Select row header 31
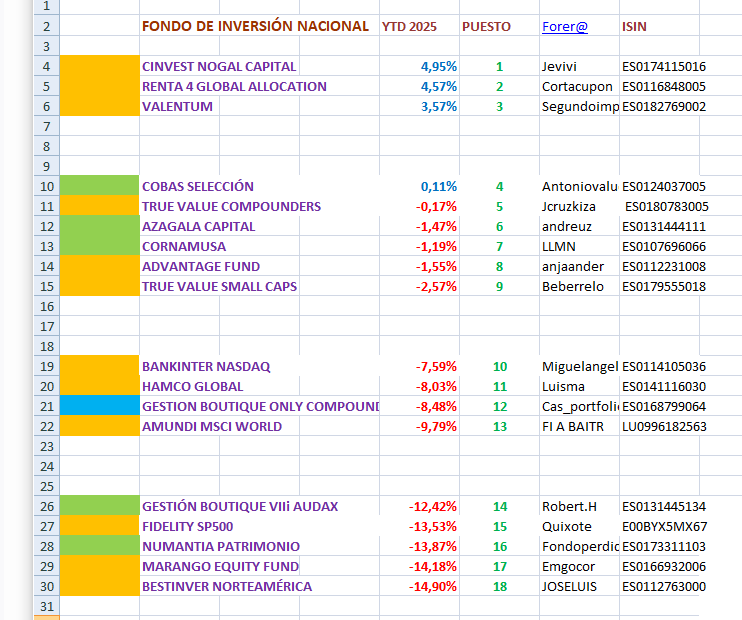742x620 pixels. click(x=46, y=606)
